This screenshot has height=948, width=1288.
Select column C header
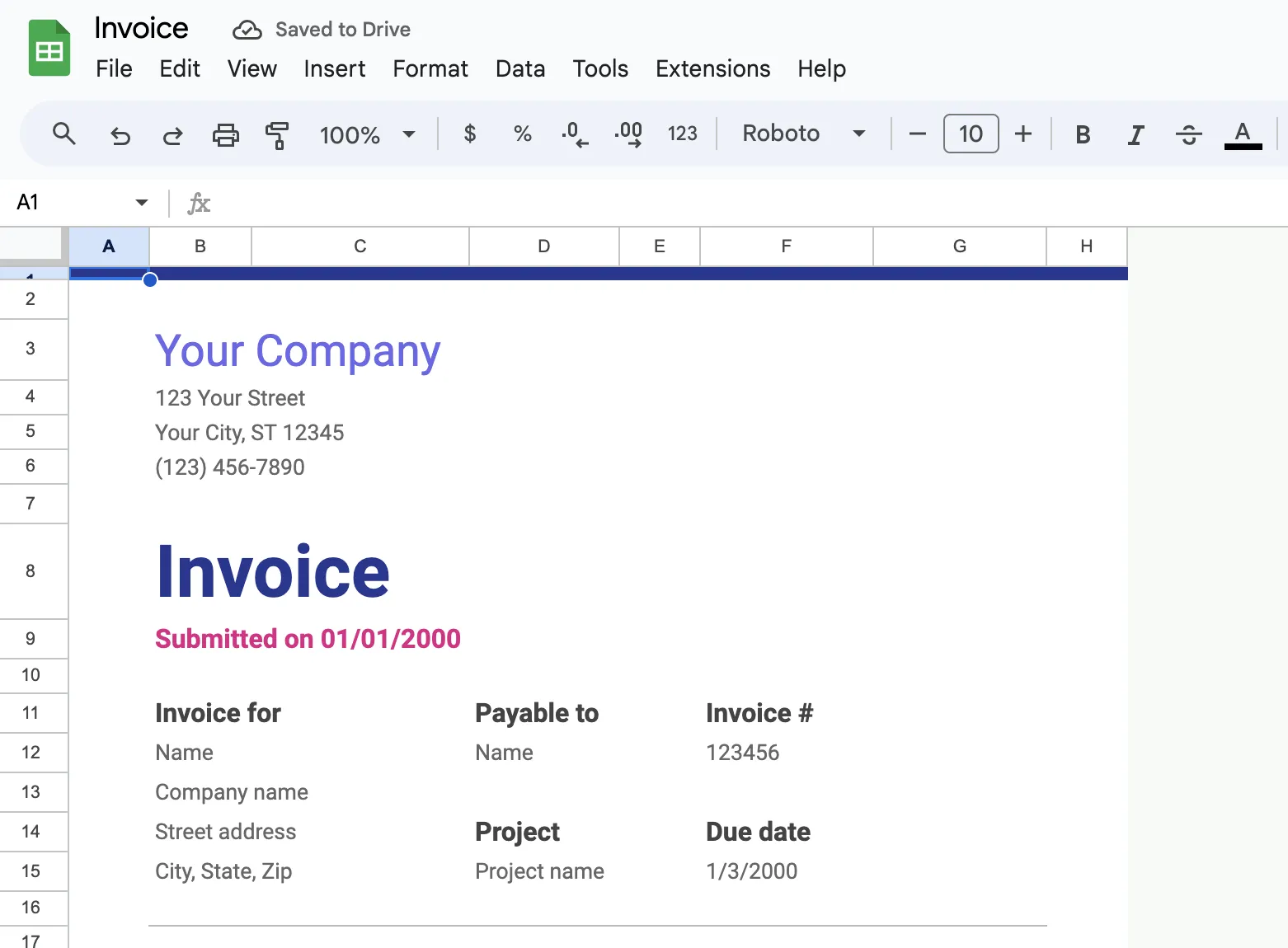coord(360,246)
